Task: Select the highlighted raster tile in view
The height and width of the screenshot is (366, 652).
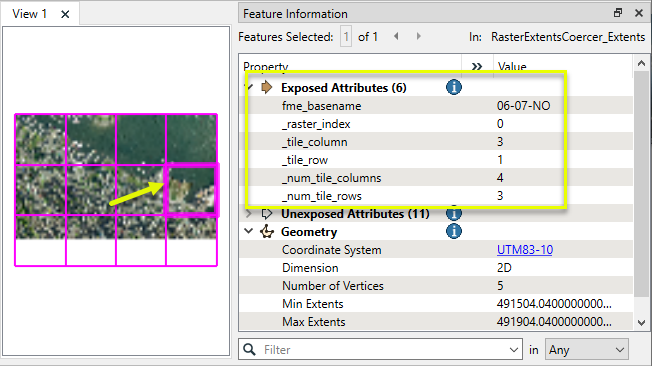Action: (192, 190)
